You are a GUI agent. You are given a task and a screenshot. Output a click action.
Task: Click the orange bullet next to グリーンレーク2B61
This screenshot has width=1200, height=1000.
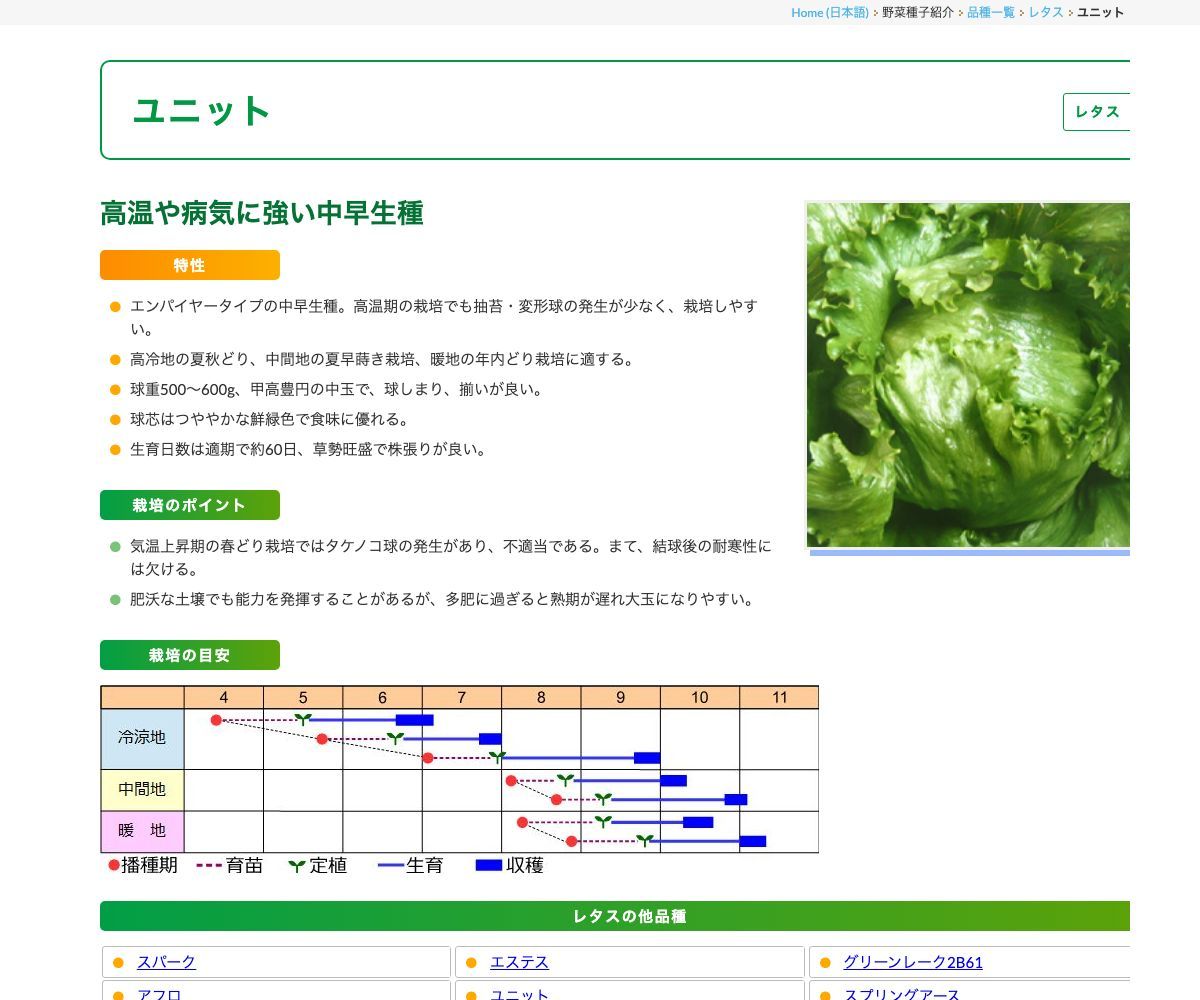[x=825, y=962]
